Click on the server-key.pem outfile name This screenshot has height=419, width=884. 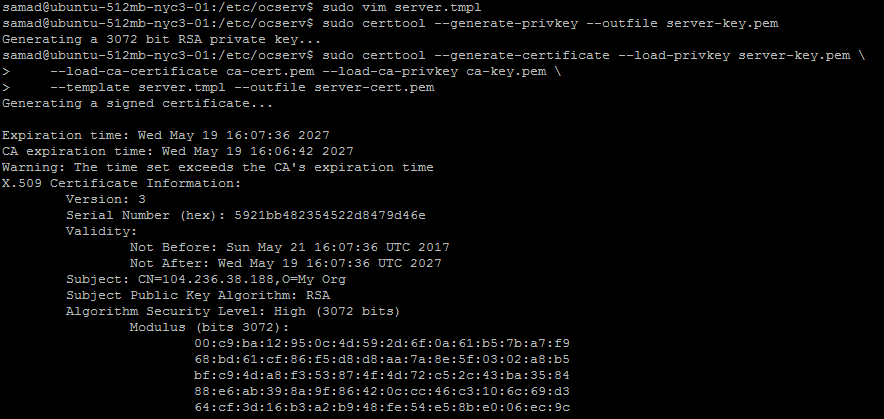tap(722, 24)
